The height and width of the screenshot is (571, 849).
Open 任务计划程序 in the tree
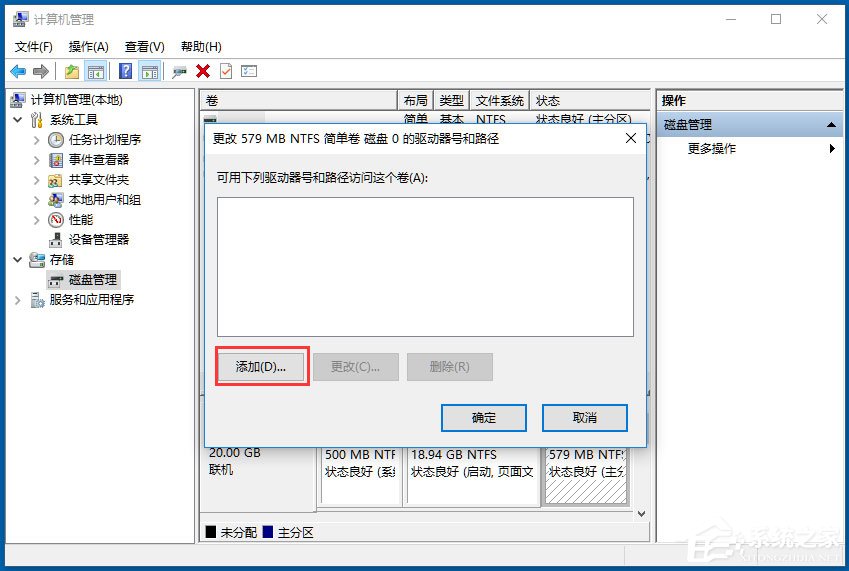(x=105, y=140)
